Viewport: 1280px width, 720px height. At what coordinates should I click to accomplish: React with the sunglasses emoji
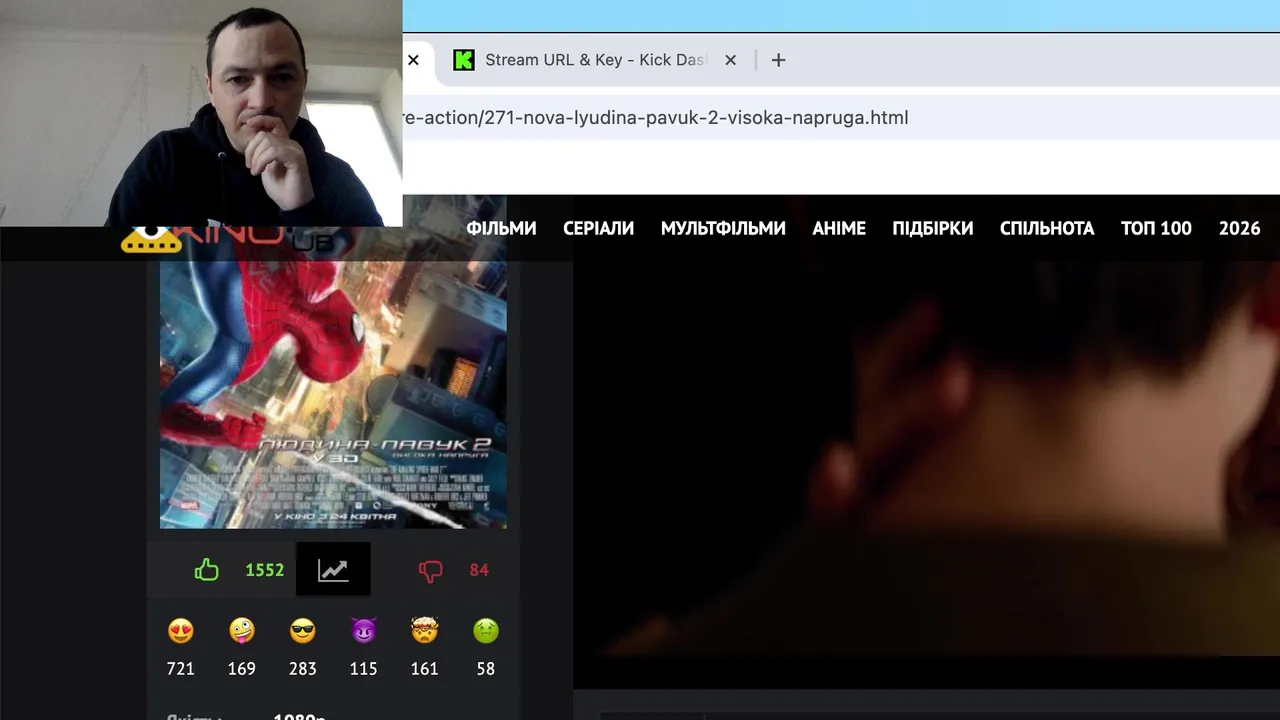303,631
